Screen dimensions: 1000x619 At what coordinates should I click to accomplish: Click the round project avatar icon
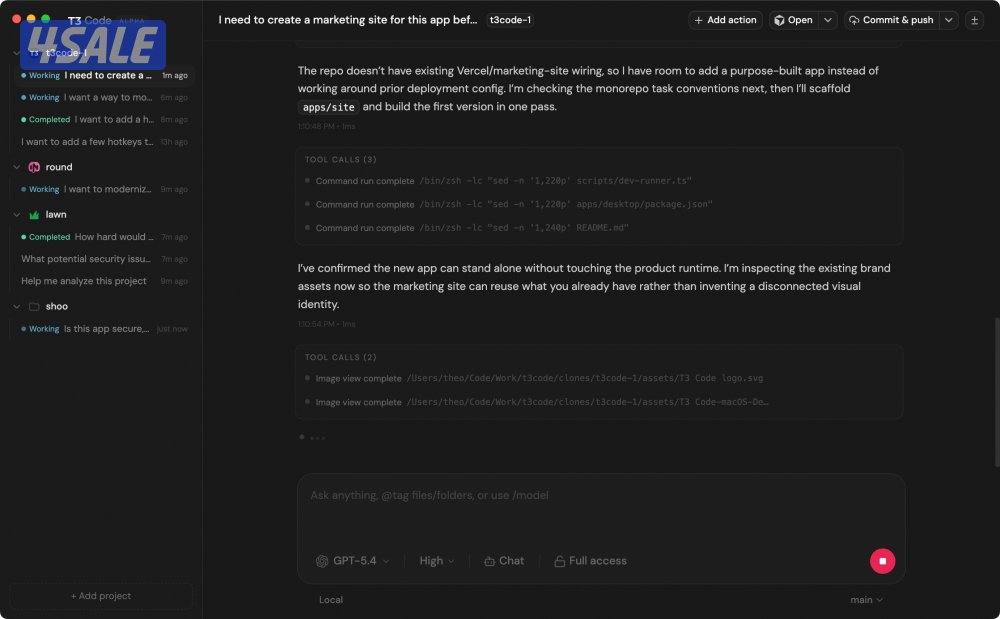[x=34, y=167]
